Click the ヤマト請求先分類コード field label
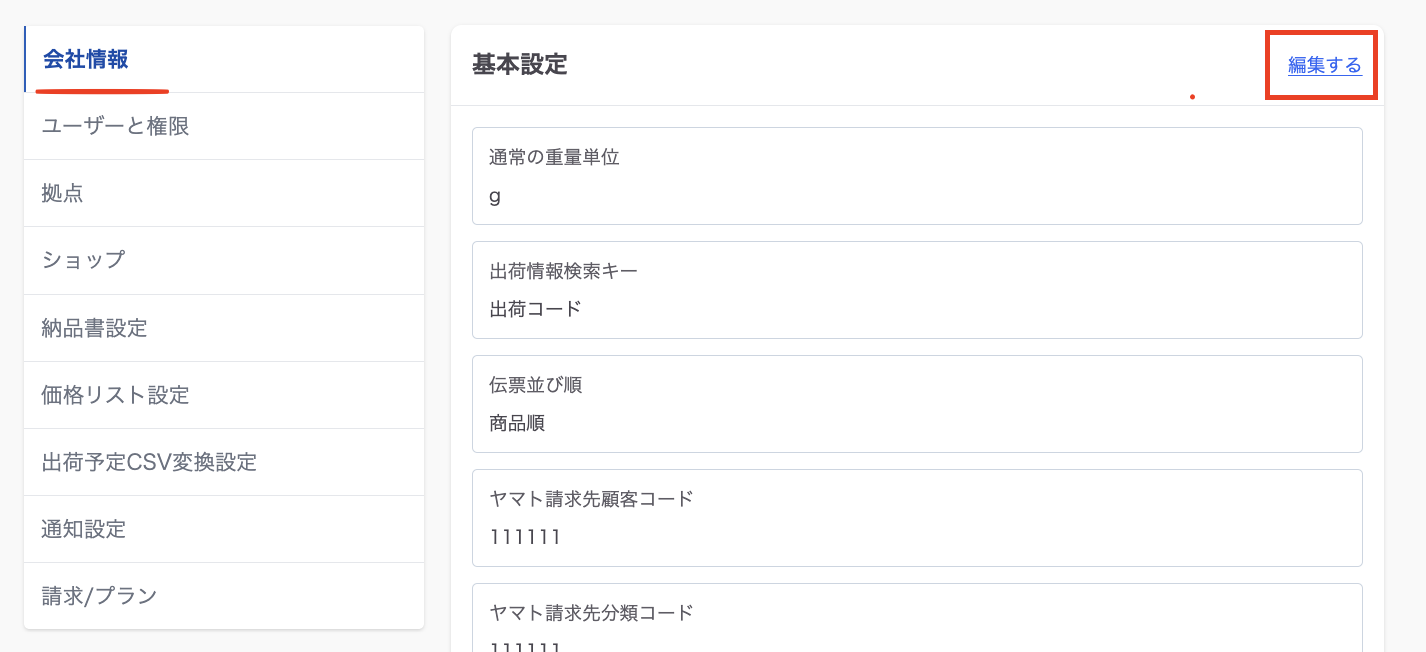1426x652 pixels. (591, 613)
